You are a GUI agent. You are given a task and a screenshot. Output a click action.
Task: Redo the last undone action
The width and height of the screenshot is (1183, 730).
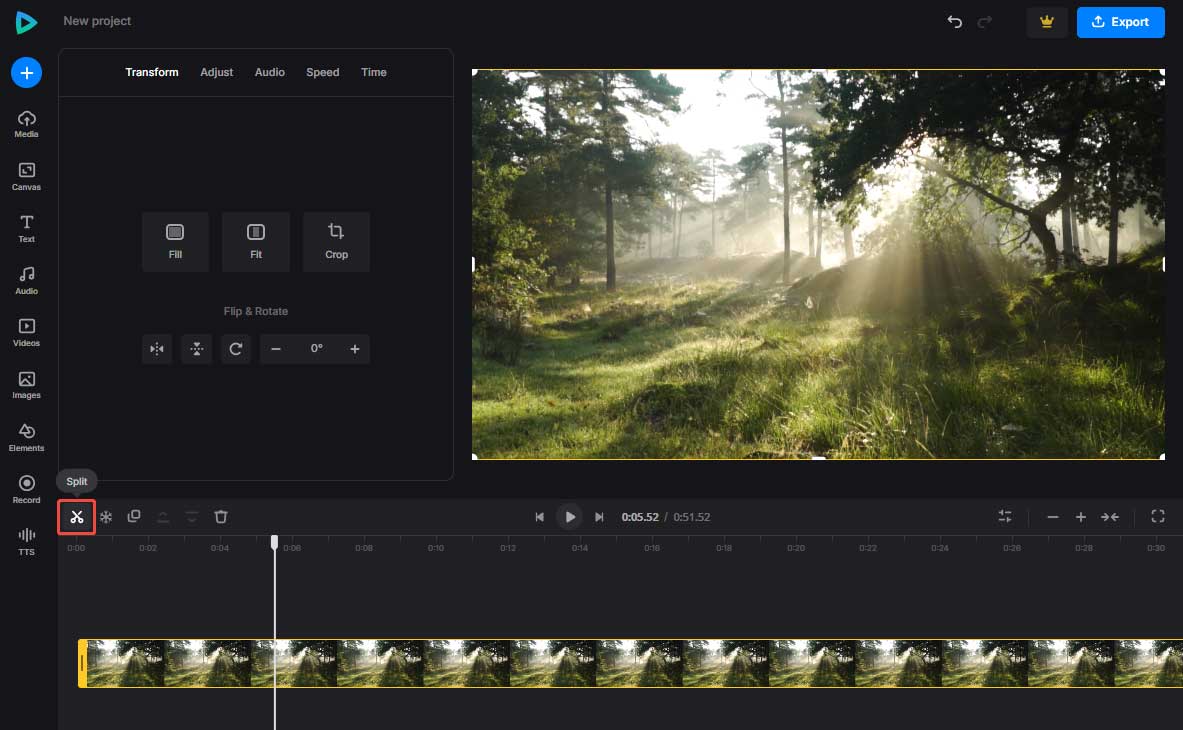985,22
